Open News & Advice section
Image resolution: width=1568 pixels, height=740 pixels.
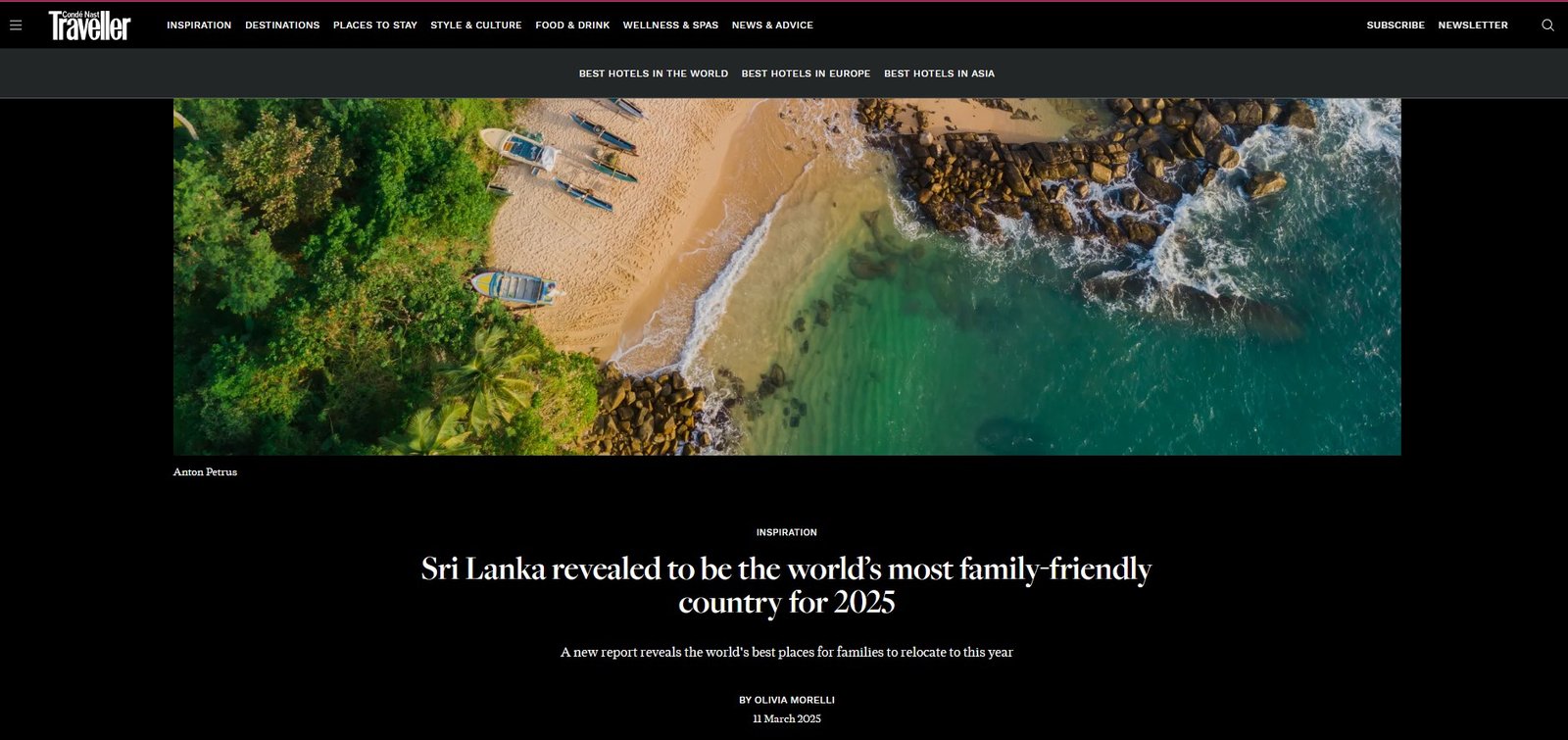(772, 25)
